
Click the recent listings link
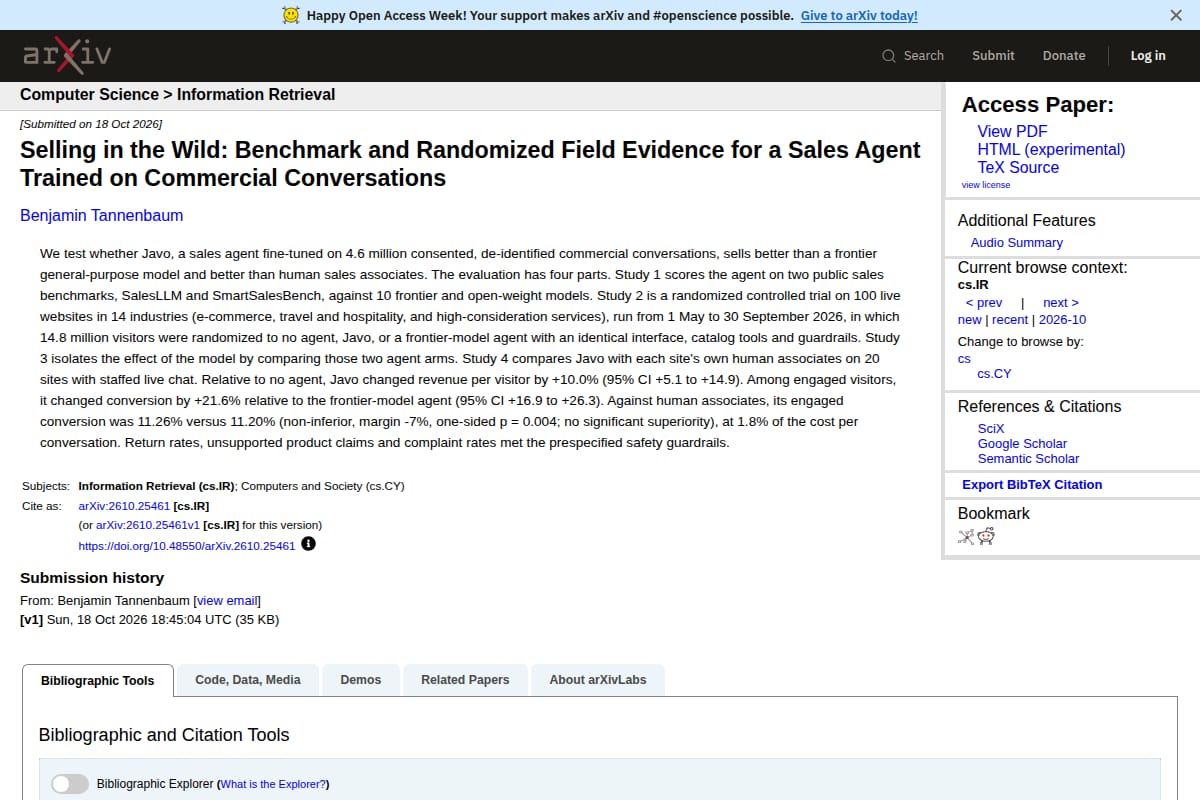(1010, 320)
